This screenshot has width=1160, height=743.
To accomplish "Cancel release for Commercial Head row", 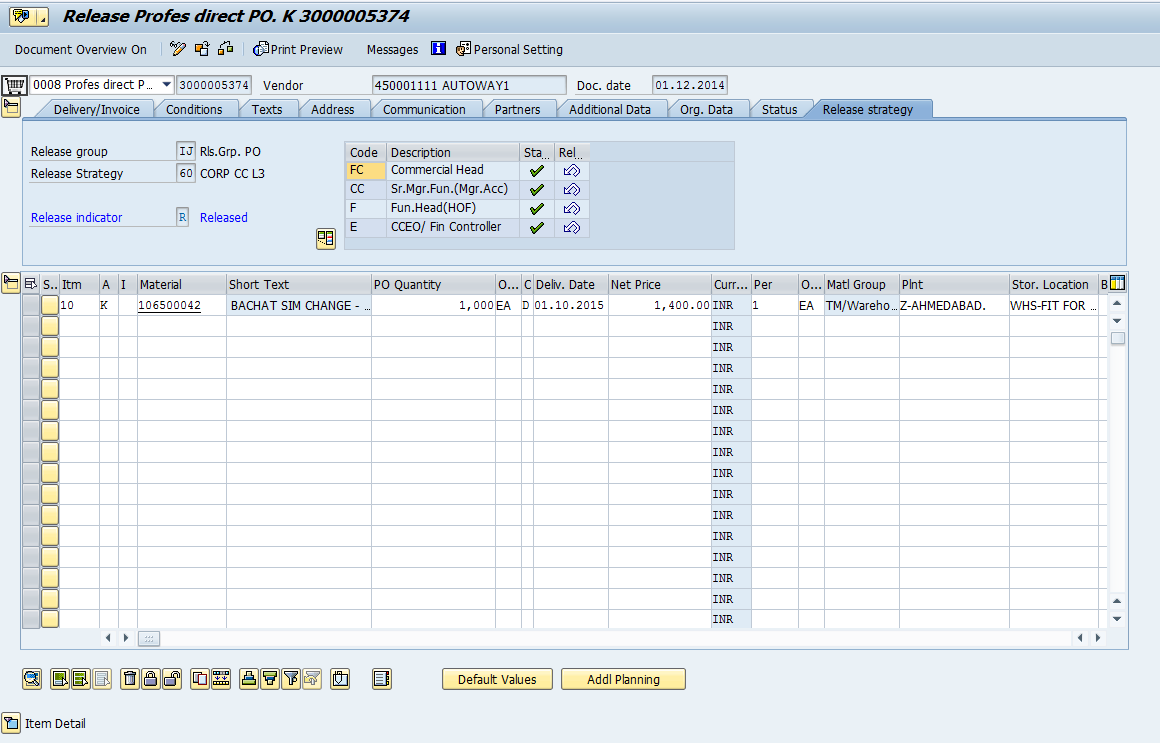I will tap(570, 170).
